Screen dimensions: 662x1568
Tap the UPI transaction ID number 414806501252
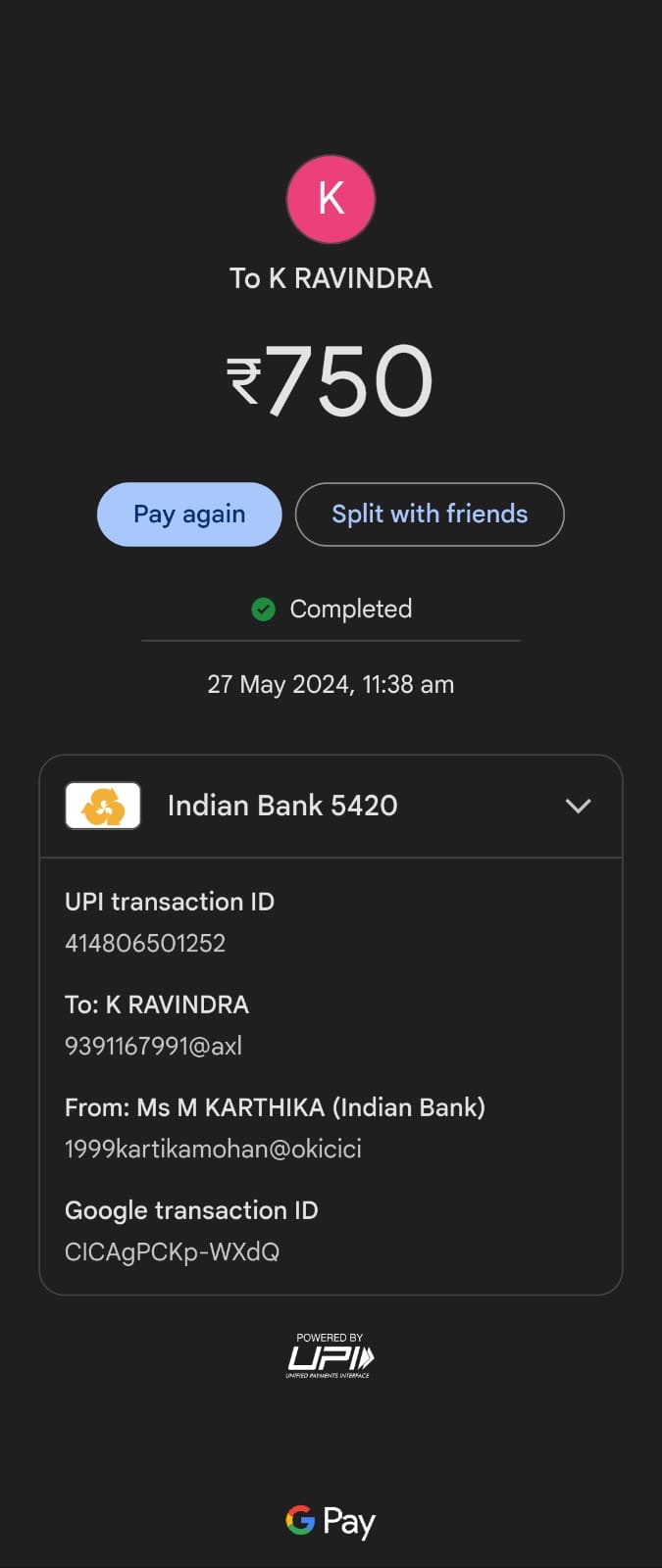coord(145,943)
